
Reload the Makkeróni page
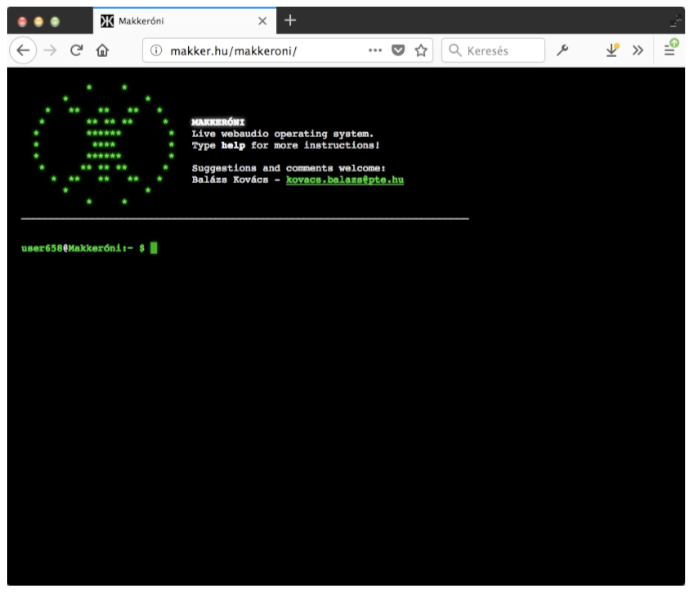pos(76,50)
